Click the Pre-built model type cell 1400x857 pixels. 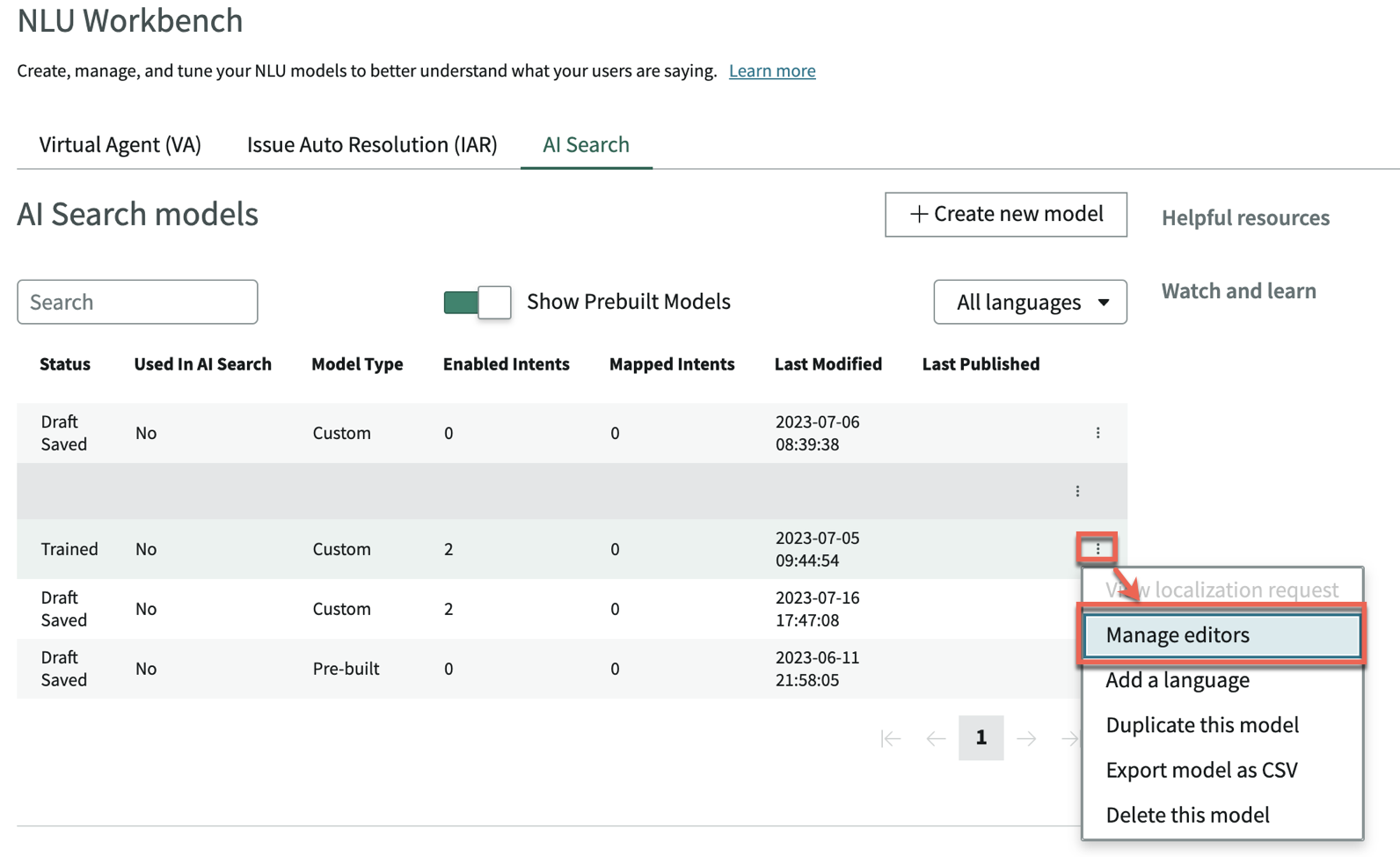[346, 669]
